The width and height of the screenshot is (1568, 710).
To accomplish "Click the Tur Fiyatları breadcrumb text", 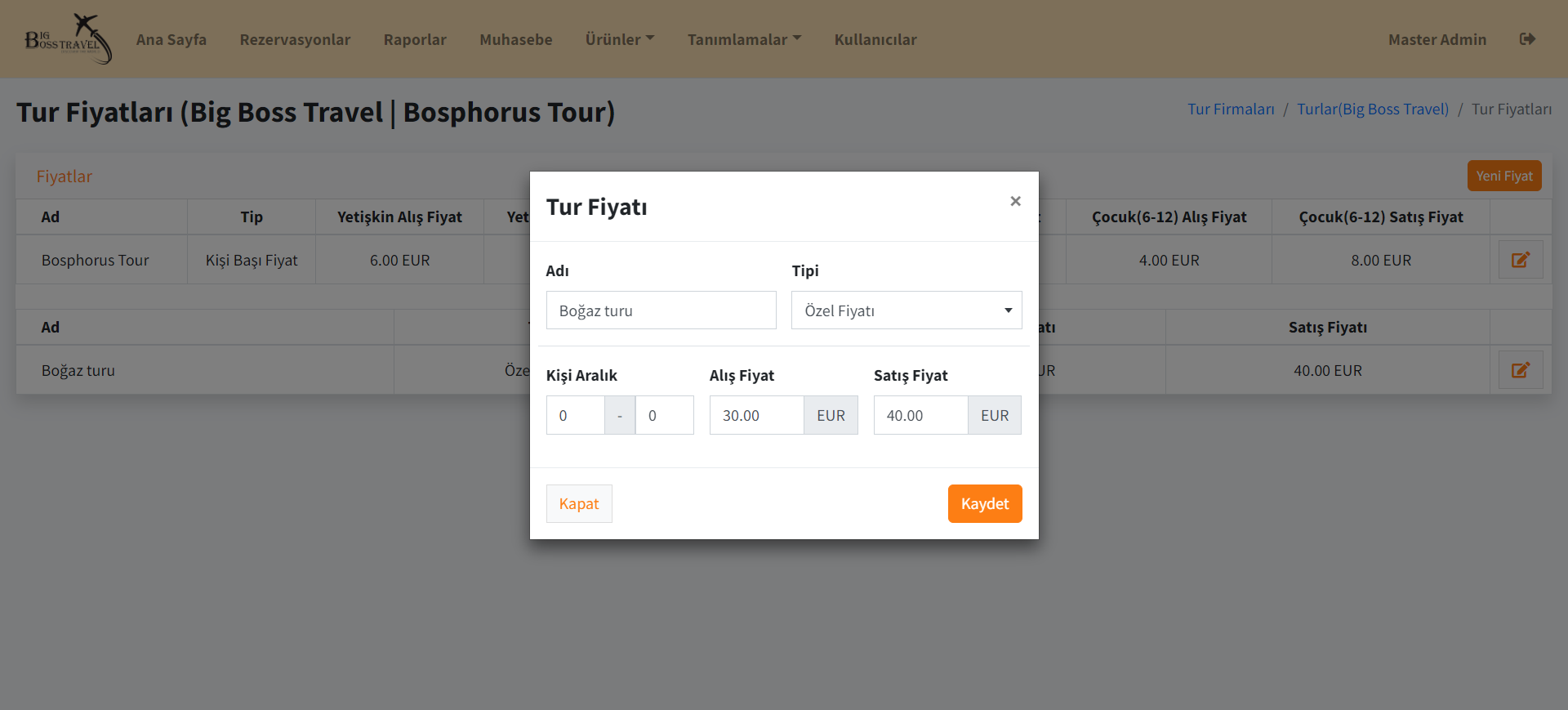I will click(x=1512, y=109).
